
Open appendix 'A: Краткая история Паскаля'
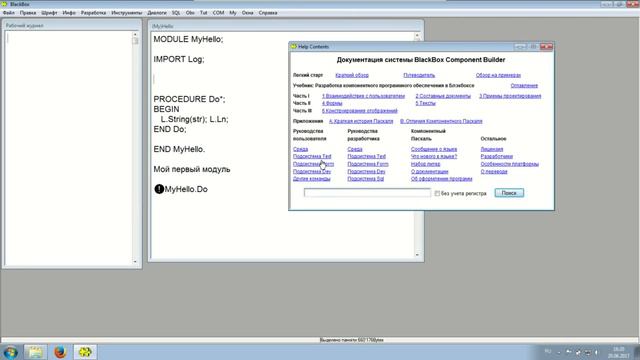tap(361, 121)
